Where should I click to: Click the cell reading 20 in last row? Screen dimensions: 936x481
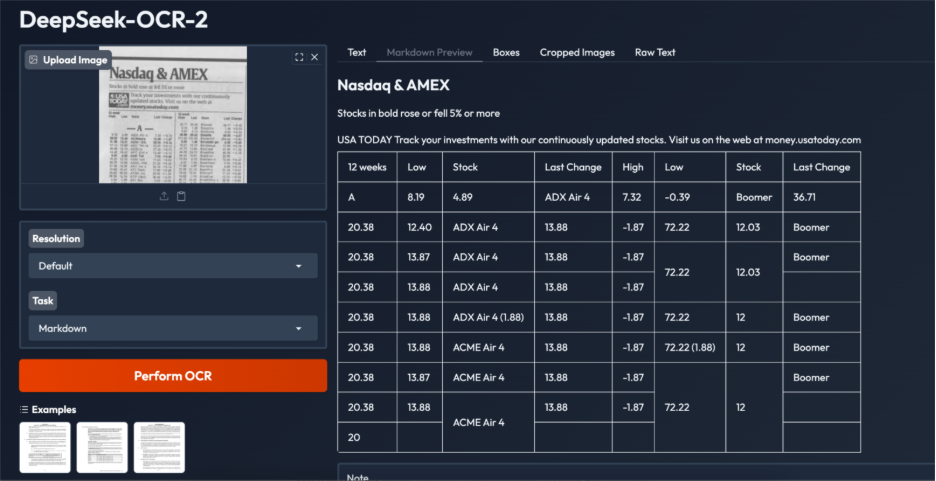tap(367, 437)
